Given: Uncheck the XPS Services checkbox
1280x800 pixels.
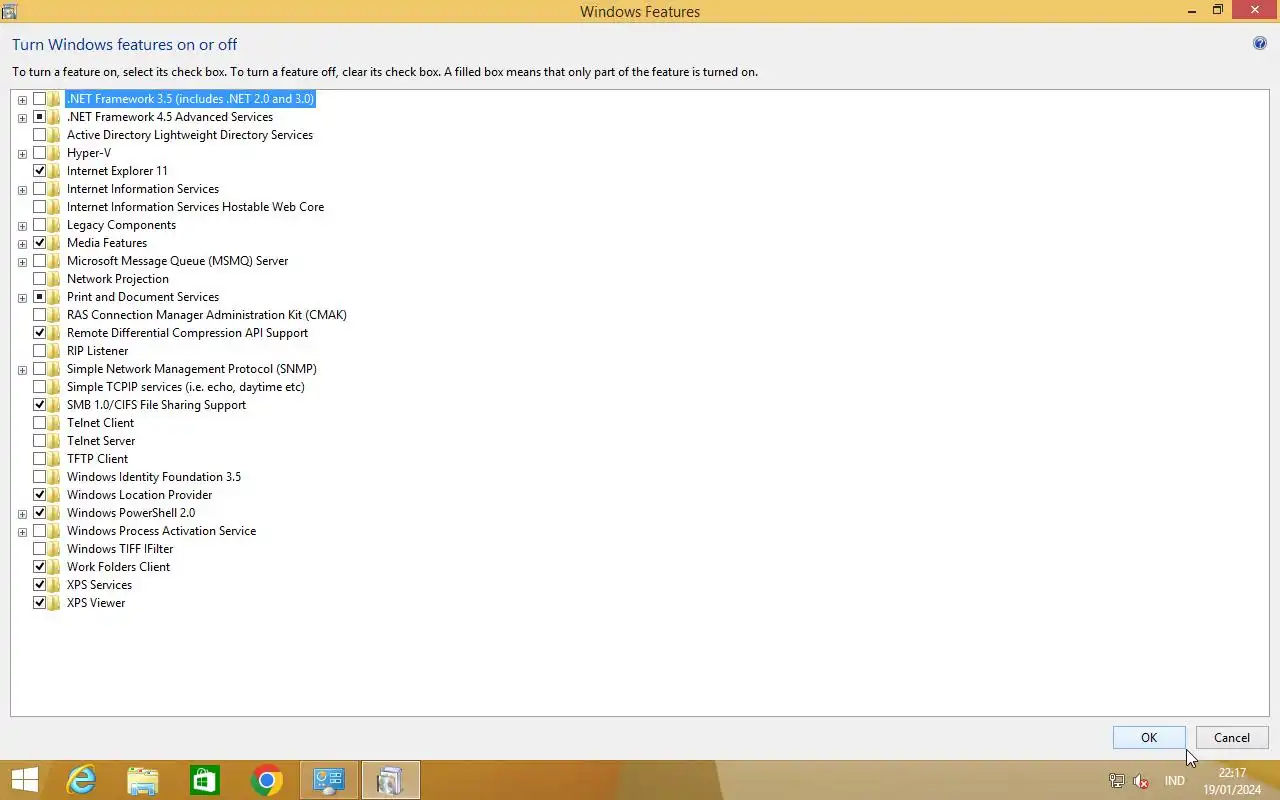Looking at the screenshot, I should (40, 585).
